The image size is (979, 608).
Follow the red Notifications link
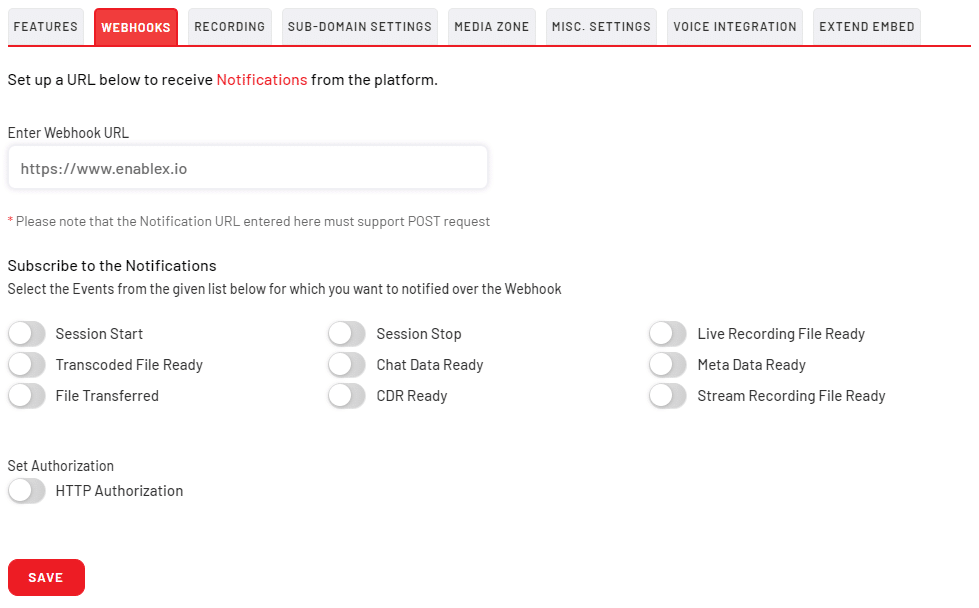pyautogui.click(x=262, y=80)
